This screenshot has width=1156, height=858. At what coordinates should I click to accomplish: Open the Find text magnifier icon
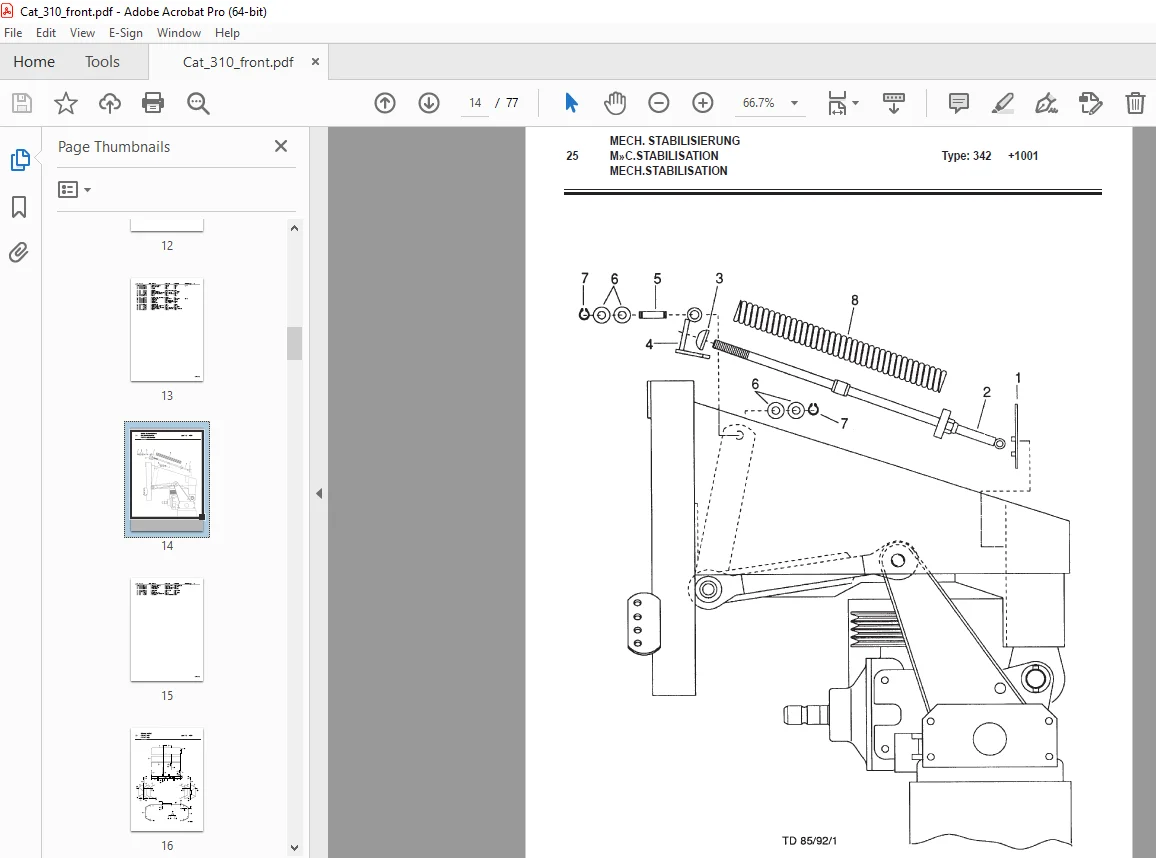click(198, 103)
